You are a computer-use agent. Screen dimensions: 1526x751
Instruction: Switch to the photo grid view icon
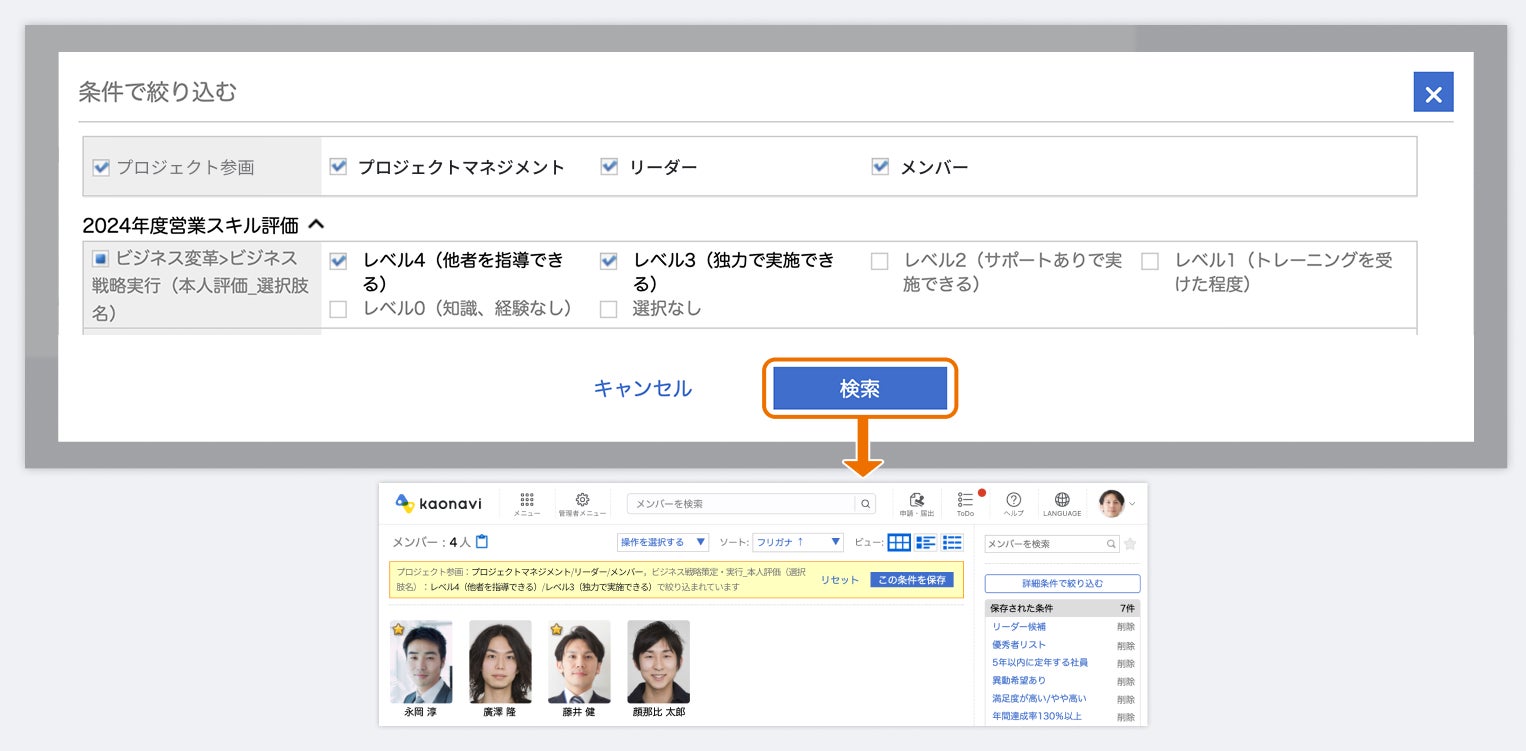(899, 542)
